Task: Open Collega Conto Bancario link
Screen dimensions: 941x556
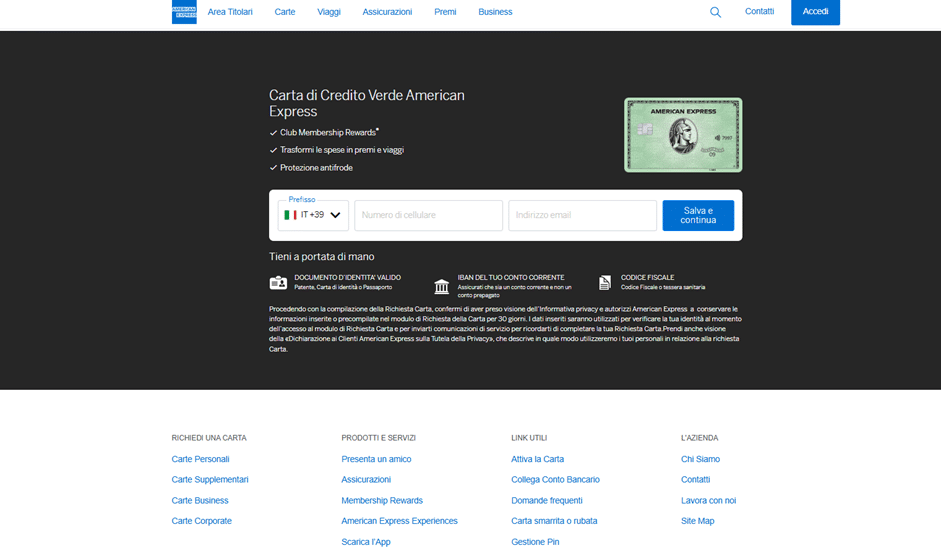Action: click(x=556, y=480)
